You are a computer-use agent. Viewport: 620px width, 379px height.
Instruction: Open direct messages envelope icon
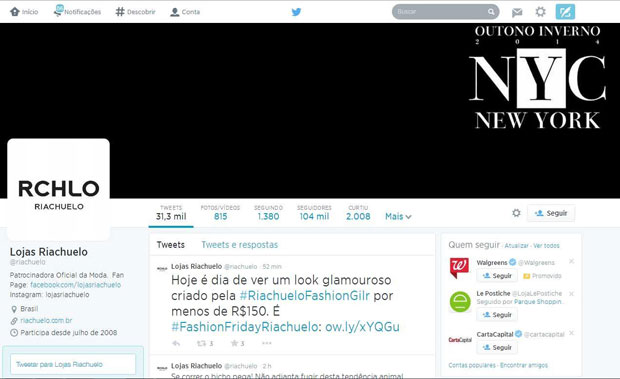tap(517, 13)
